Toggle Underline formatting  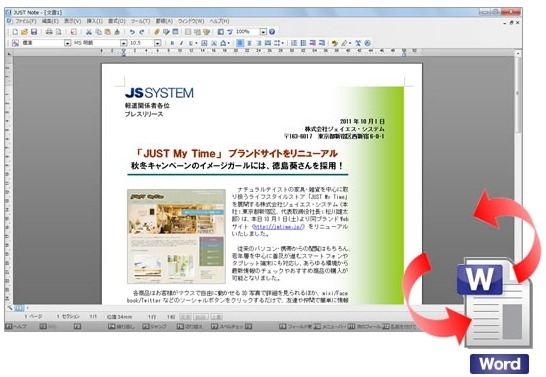pyautogui.click(x=190, y=43)
